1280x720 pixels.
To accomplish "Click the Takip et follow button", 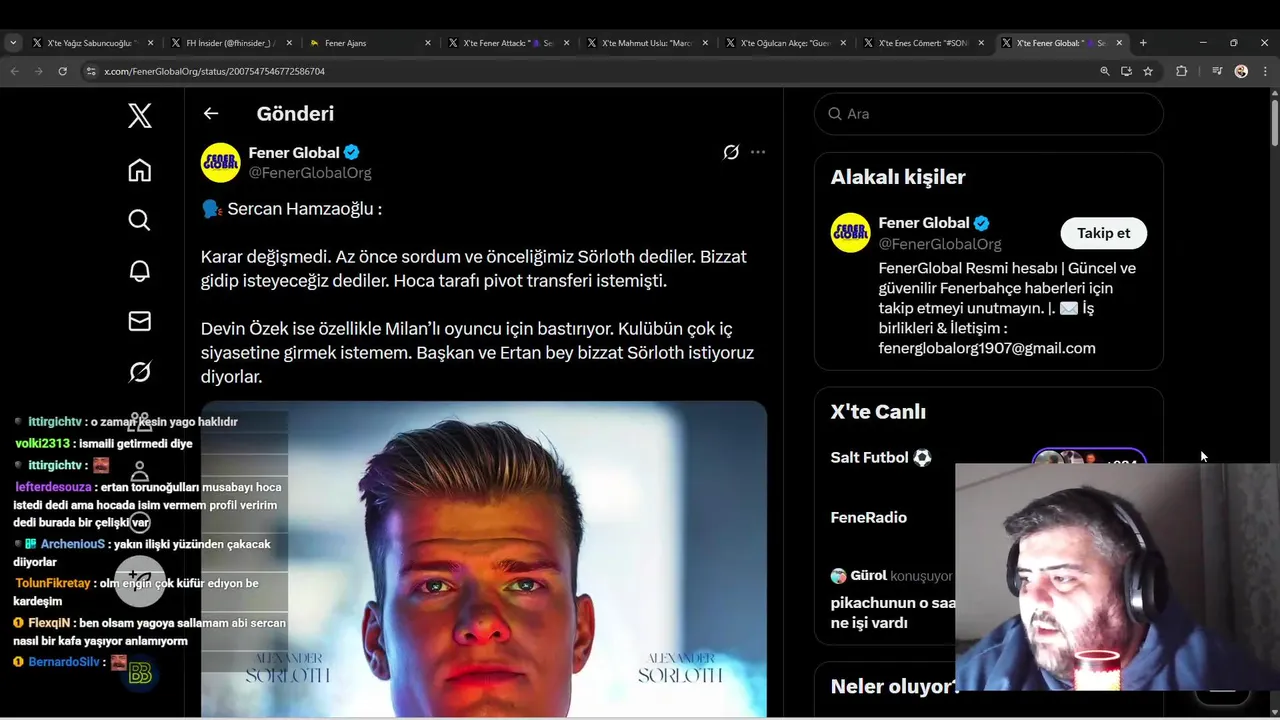I will coord(1103,233).
